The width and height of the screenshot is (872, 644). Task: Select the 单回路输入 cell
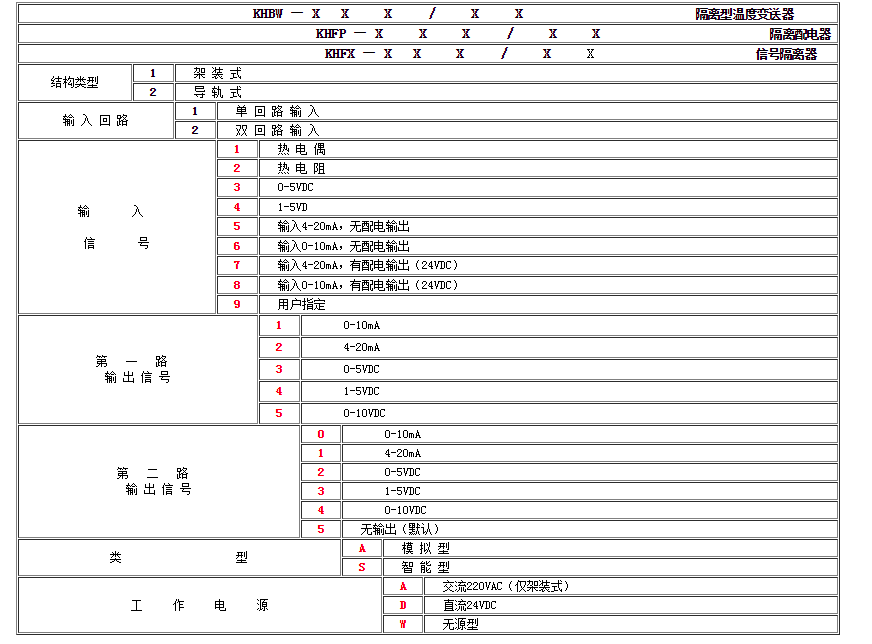(277, 111)
